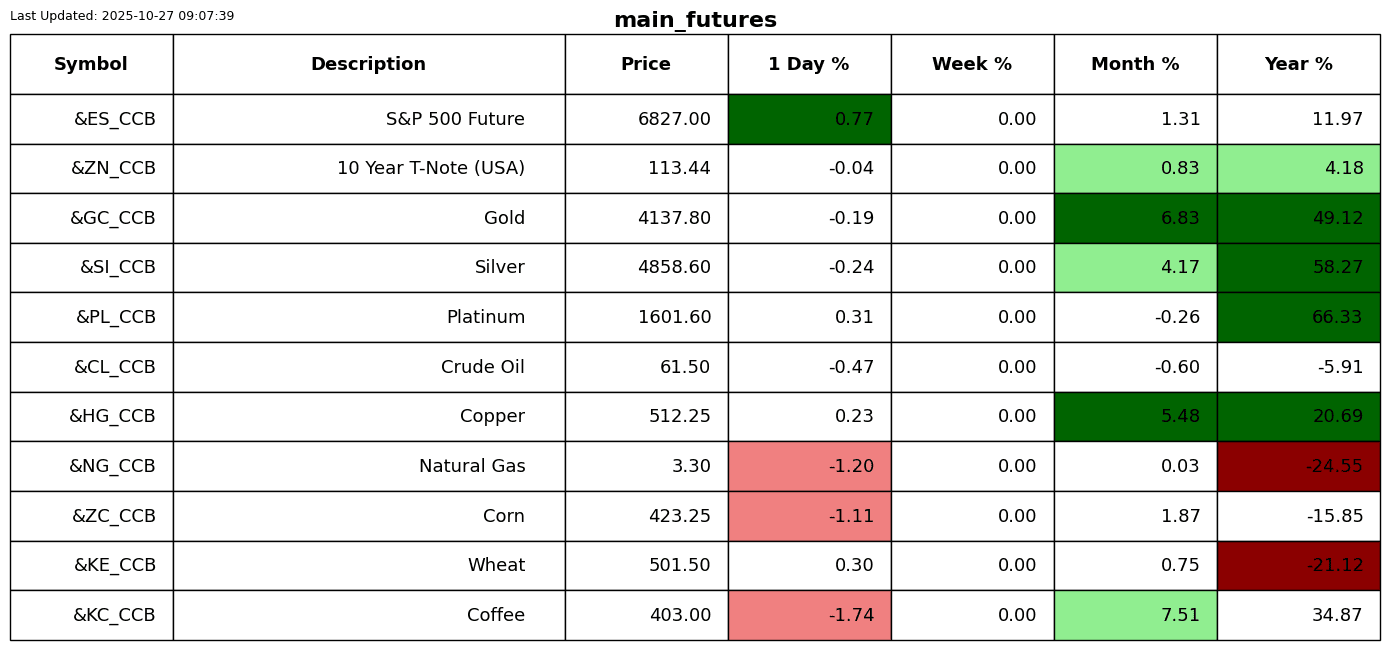Click the Last Updated timestamp text
The image size is (1390, 650).
pyautogui.click(x=122, y=16)
